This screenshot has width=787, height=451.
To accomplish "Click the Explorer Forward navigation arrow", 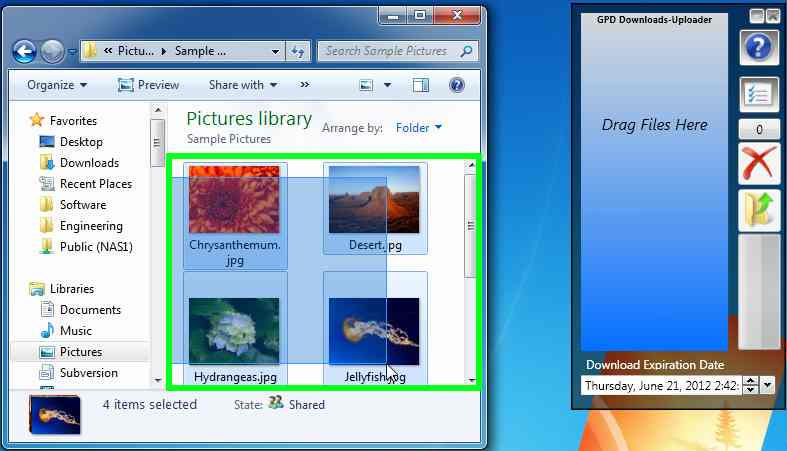I will [x=52, y=51].
